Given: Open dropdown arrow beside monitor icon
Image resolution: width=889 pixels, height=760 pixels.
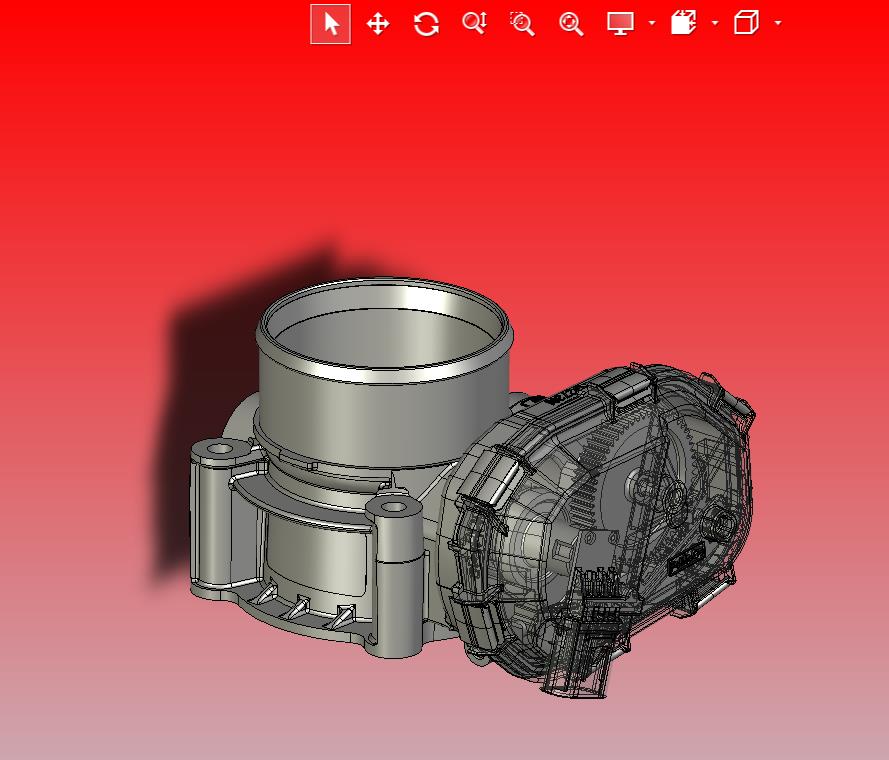Looking at the screenshot, I should point(651,23).
